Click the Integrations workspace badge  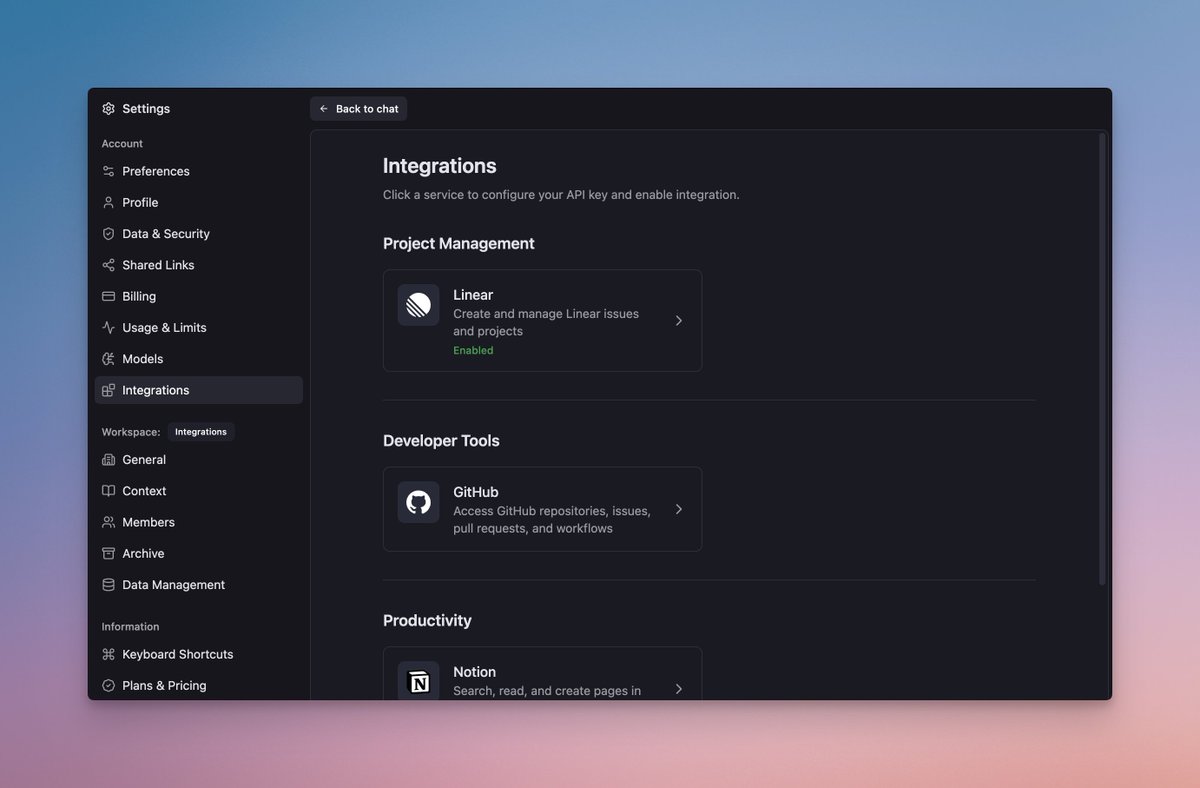(201, 432)
